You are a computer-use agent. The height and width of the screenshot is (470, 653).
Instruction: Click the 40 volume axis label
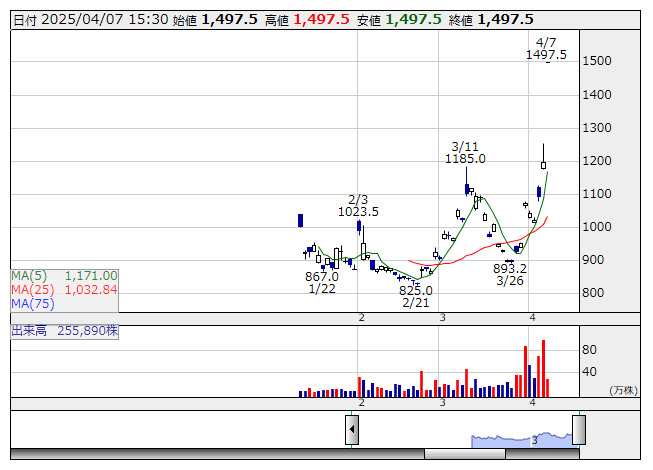(589, 372)
